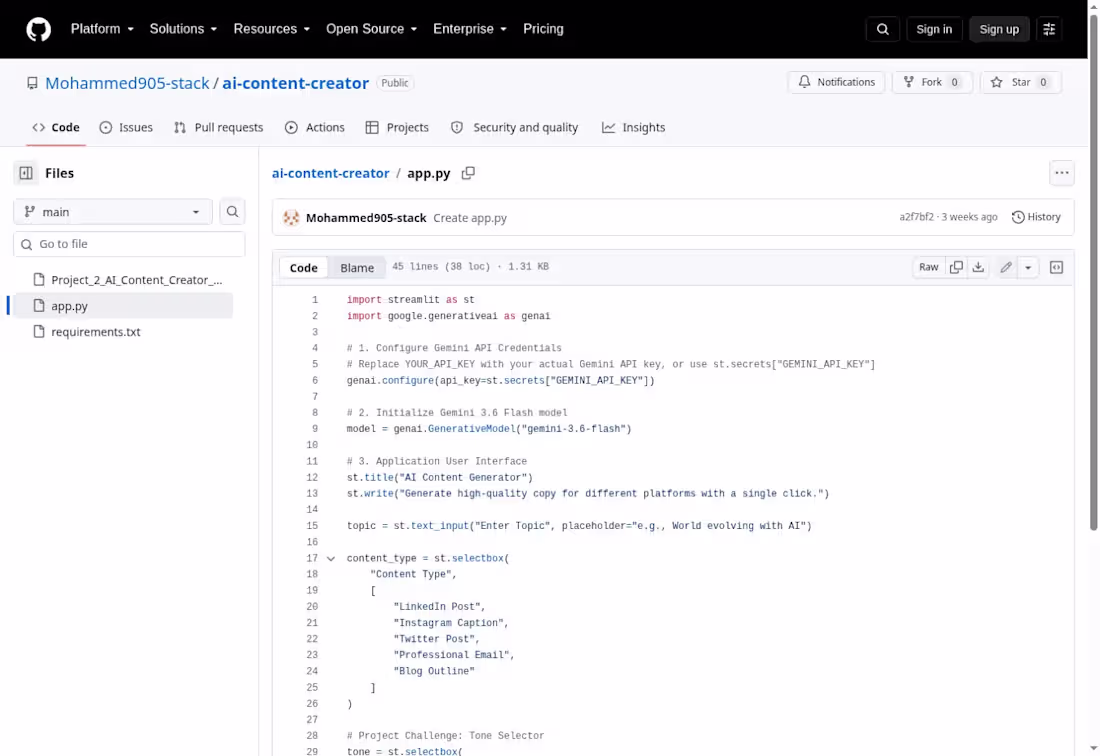Click line number 28 in code
1100x756 pixels.
(311, 736)
